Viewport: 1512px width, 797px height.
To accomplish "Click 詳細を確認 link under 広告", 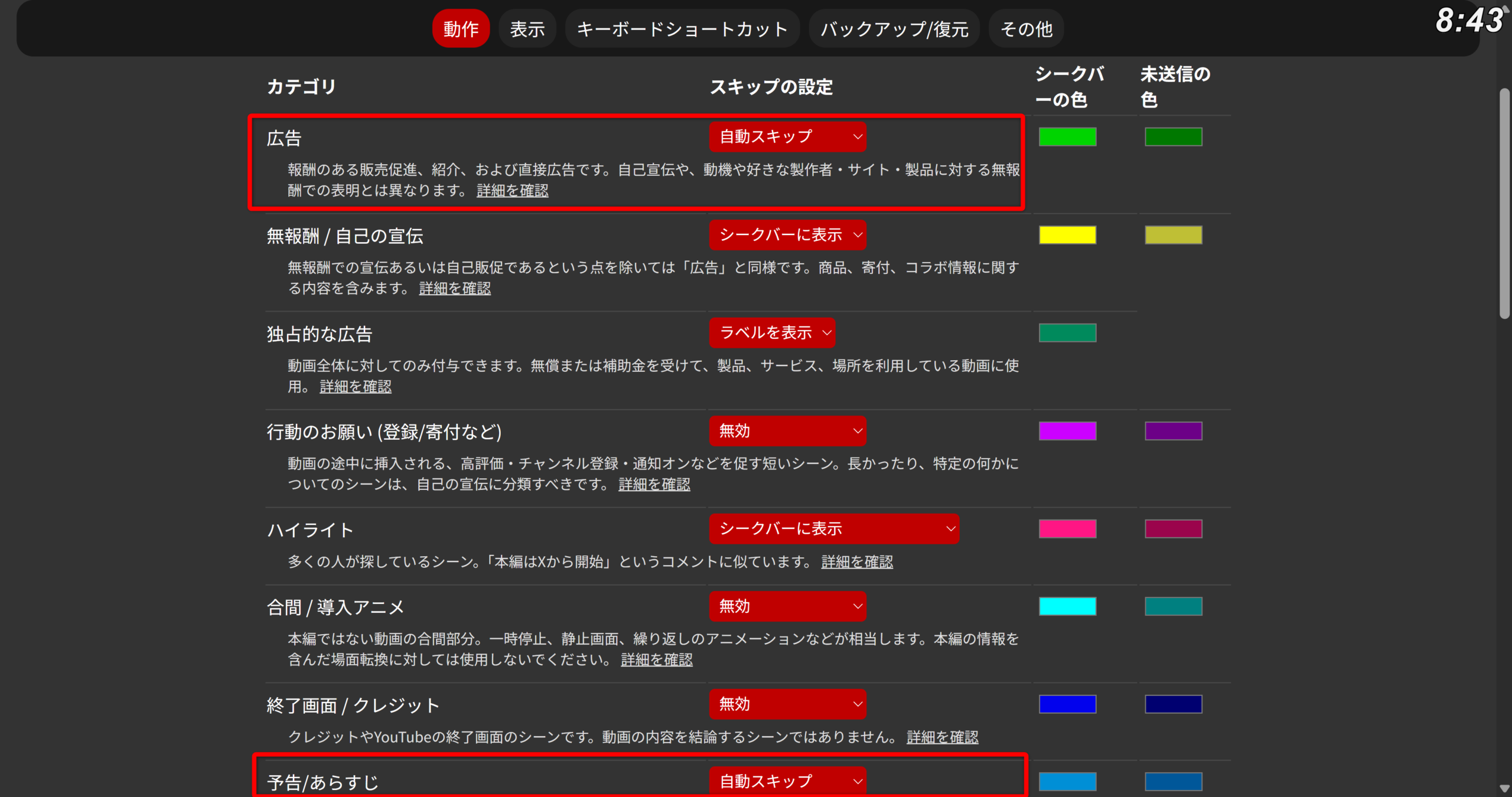I will [512, 191].
